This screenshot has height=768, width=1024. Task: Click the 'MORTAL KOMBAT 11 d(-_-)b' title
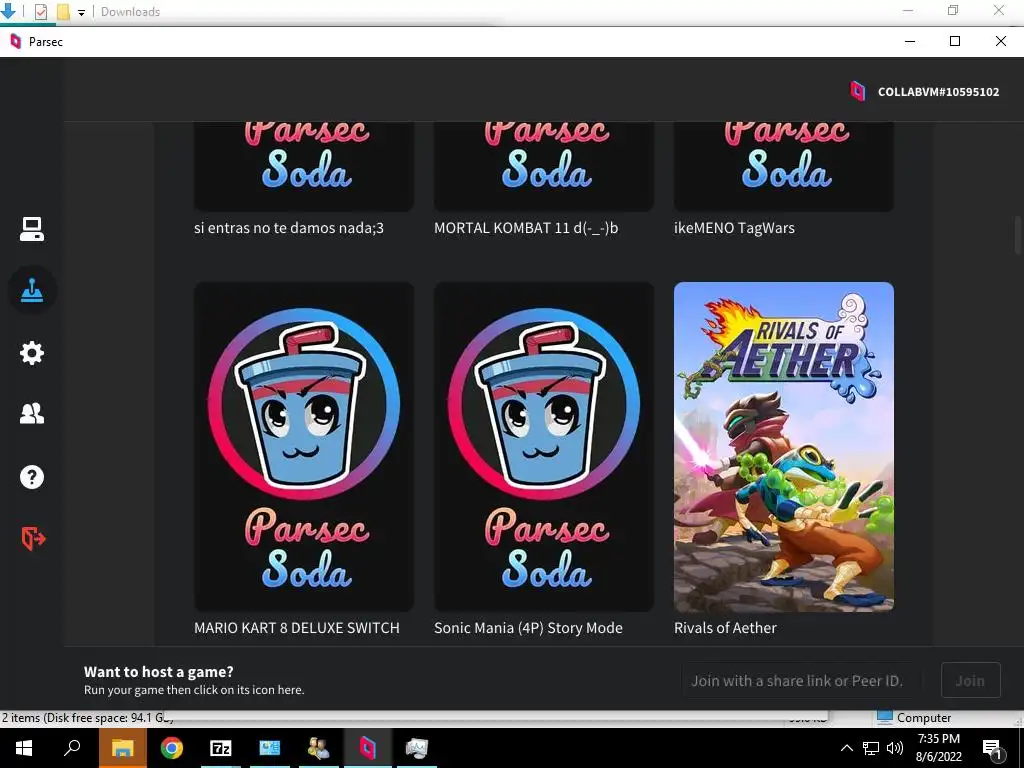526,228
